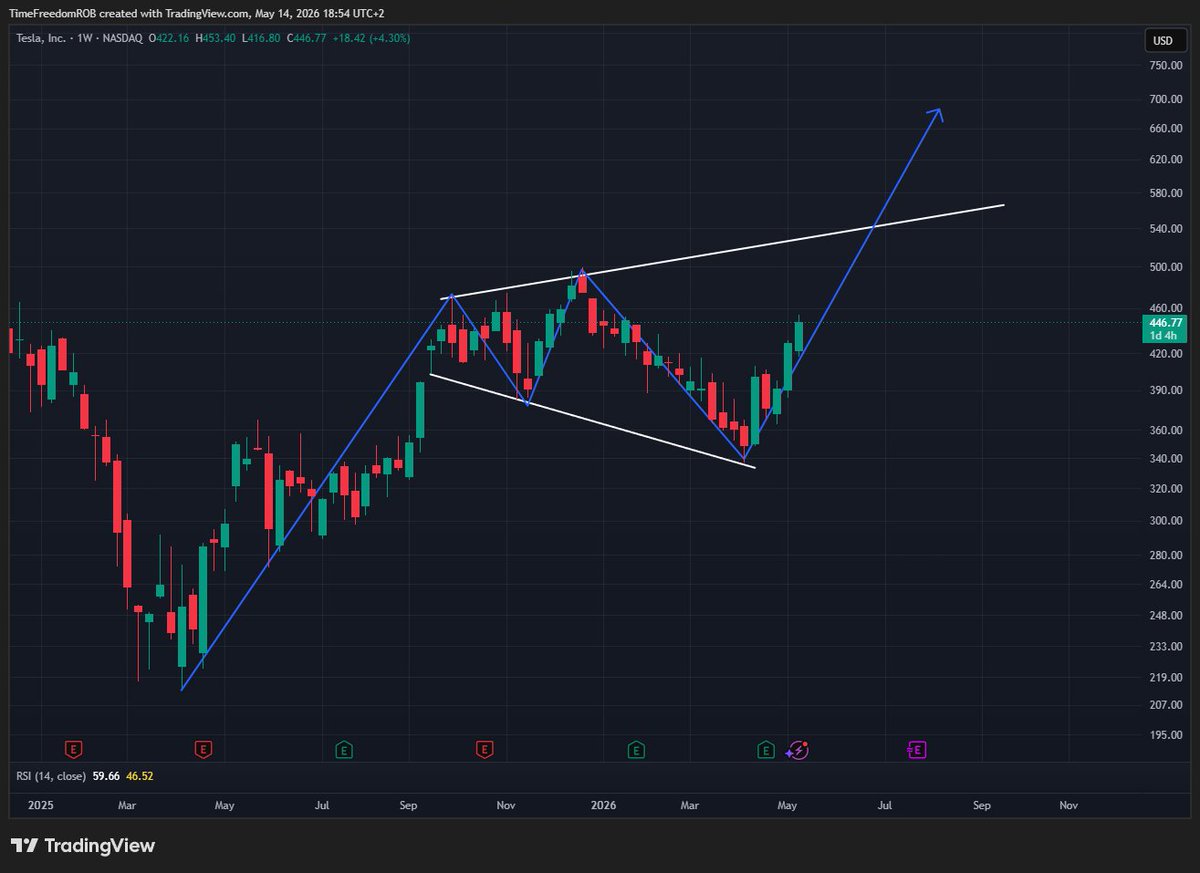Click the red earnings marker near May 2025
1200x873 pixels.
point(203,748)
